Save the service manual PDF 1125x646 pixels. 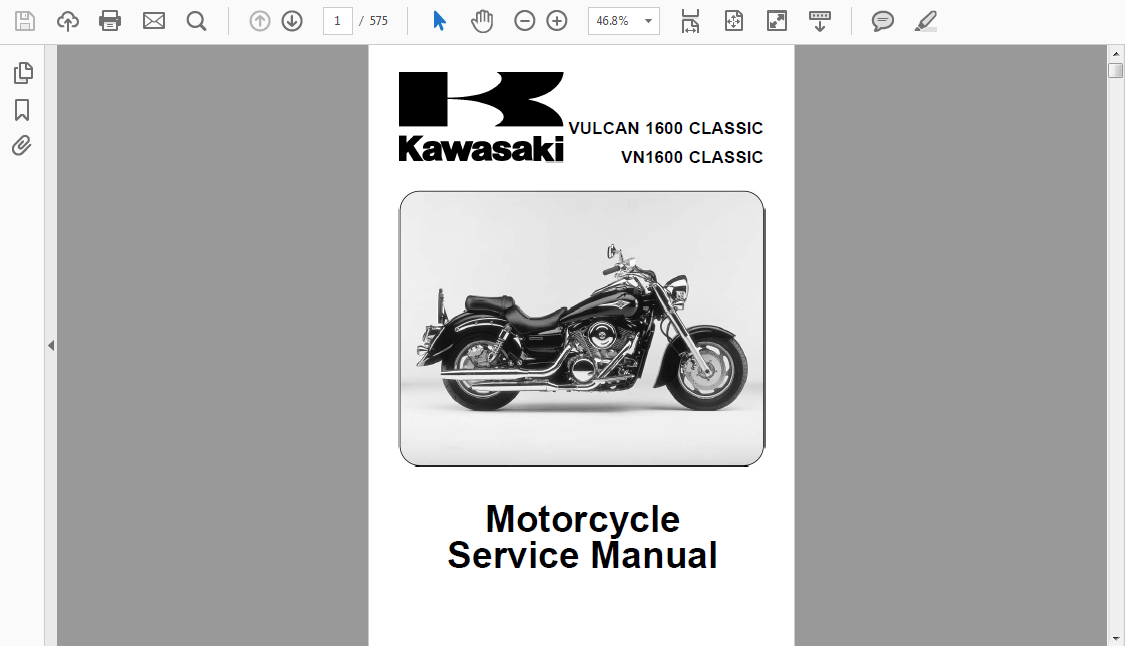tap(24, 20)
